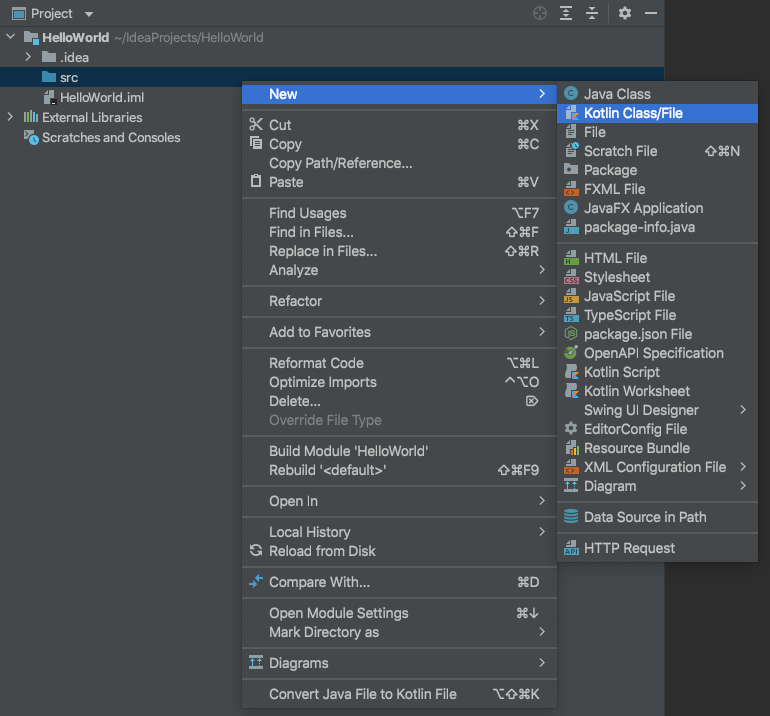Viewport: 770px width, 716px height.
Task: Open Mark Directory as submenu
Action: [399, 632]
